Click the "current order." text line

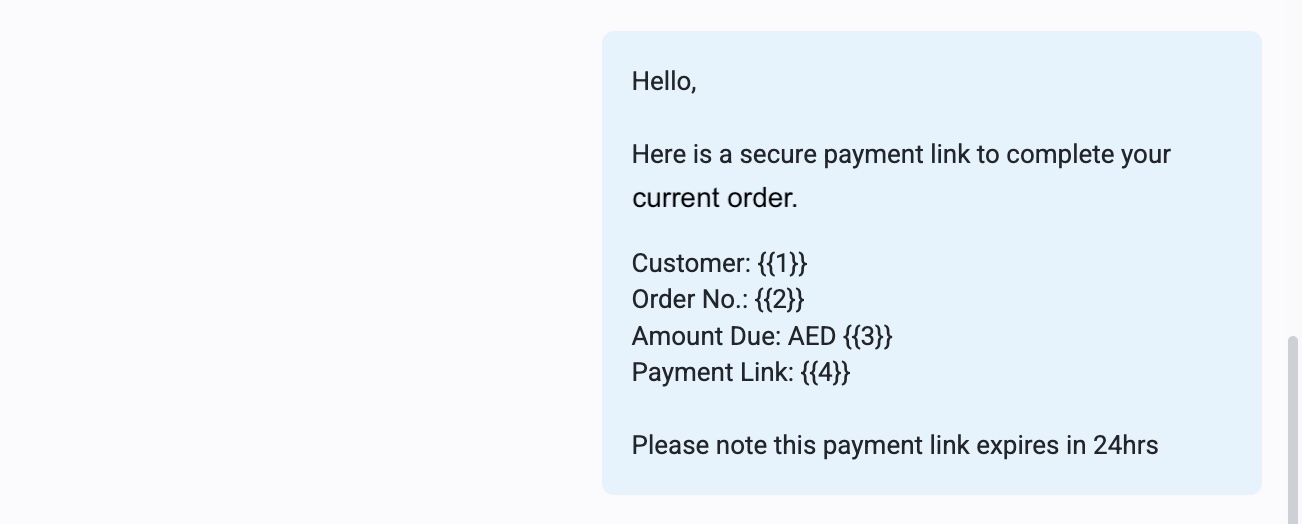pos(714,198)
